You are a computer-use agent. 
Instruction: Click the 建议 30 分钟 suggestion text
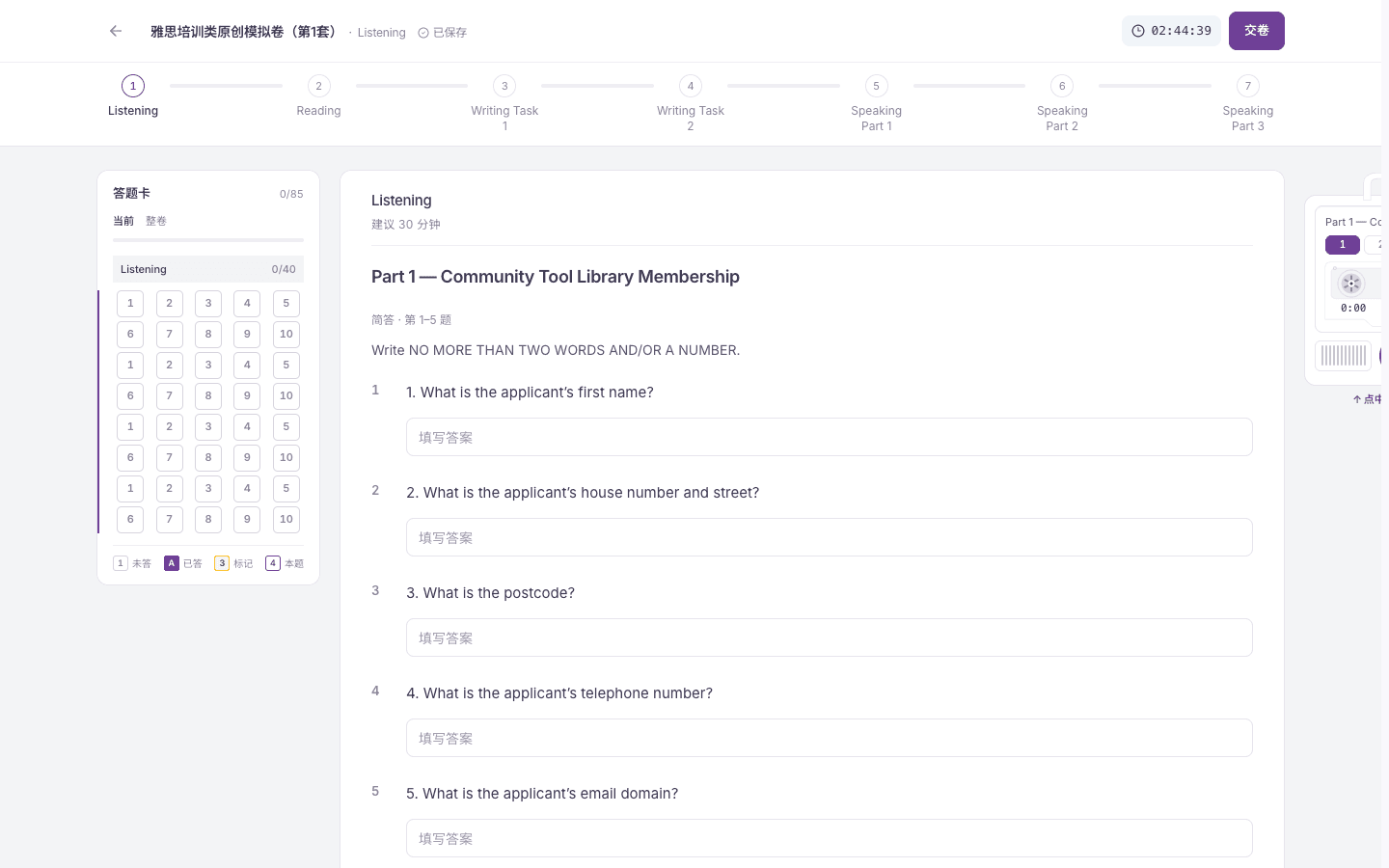pos(406,224)
